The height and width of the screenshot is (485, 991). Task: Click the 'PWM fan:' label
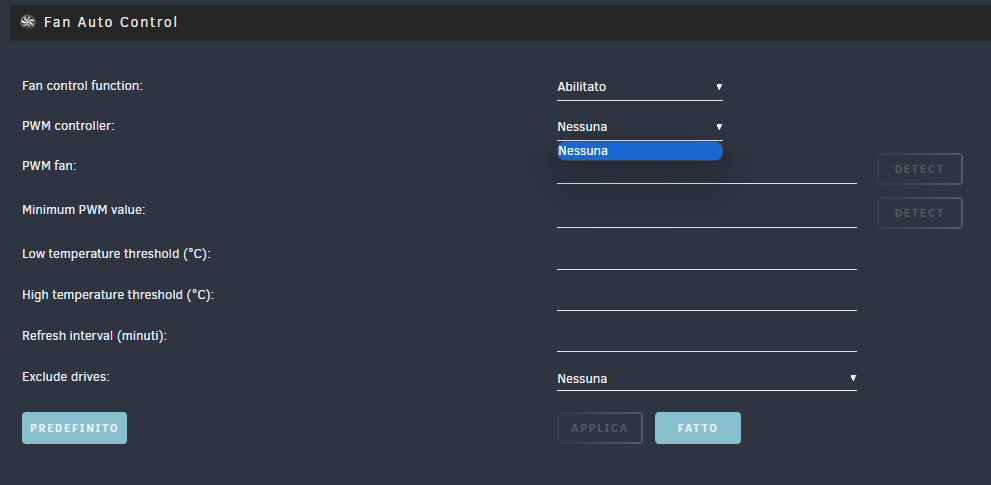(49, 166)
